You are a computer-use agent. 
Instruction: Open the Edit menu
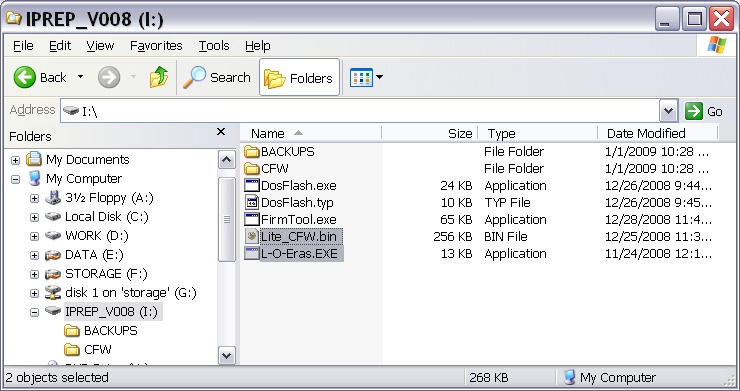coord(60,46)
